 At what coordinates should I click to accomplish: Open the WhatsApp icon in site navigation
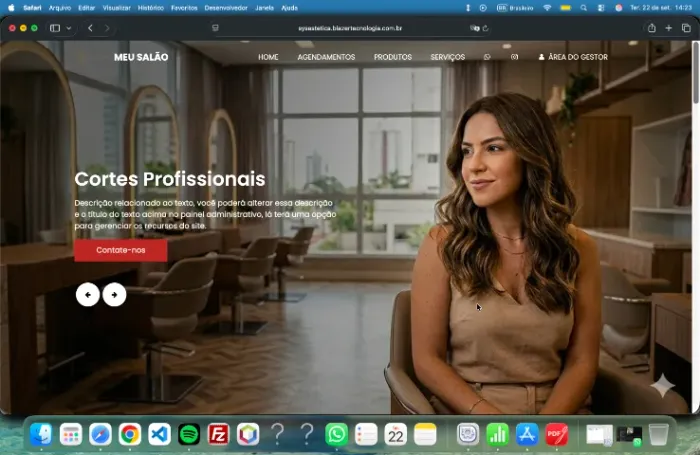click(487, 57)
